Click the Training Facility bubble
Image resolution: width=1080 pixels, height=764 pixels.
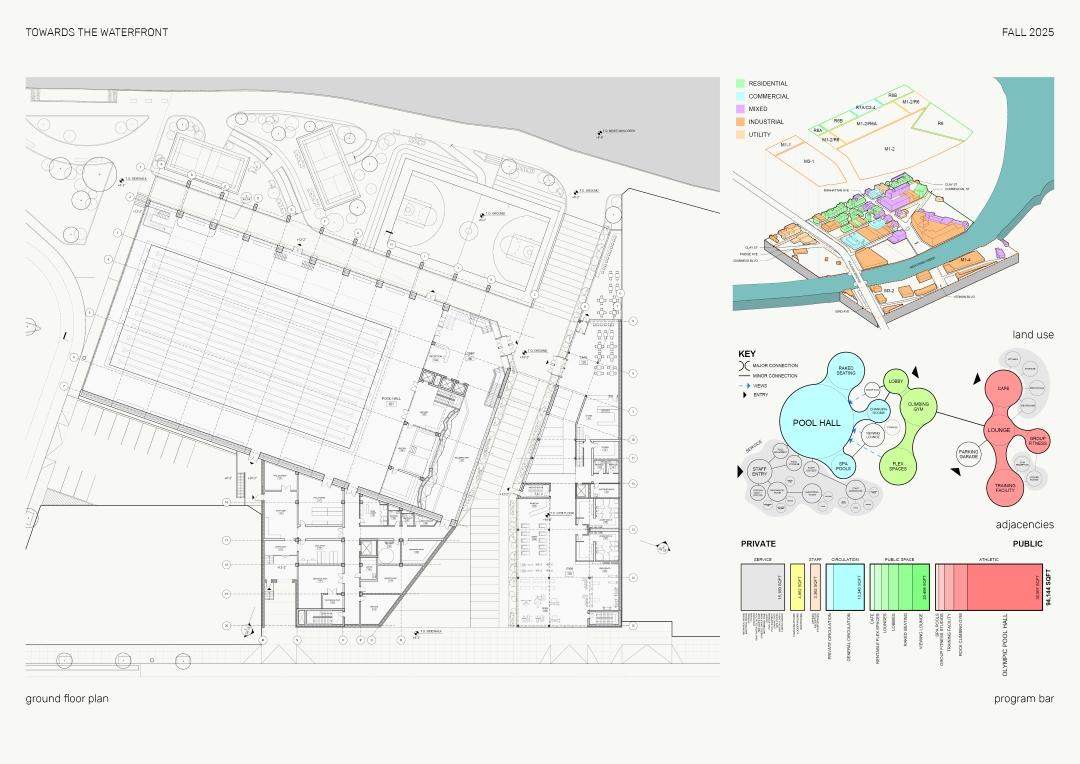(x=1004, y=487)
